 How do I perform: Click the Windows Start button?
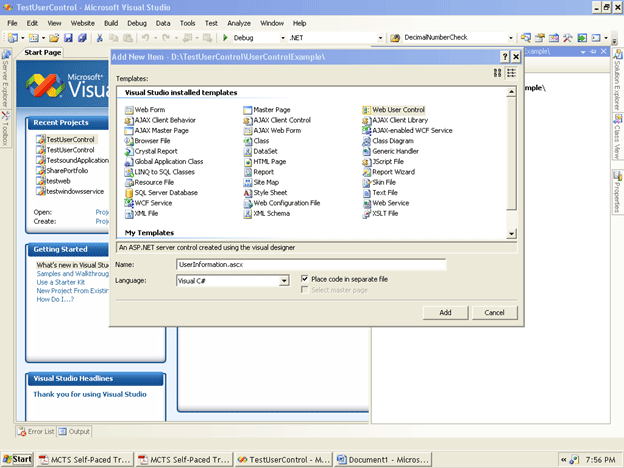click(17, 460)
